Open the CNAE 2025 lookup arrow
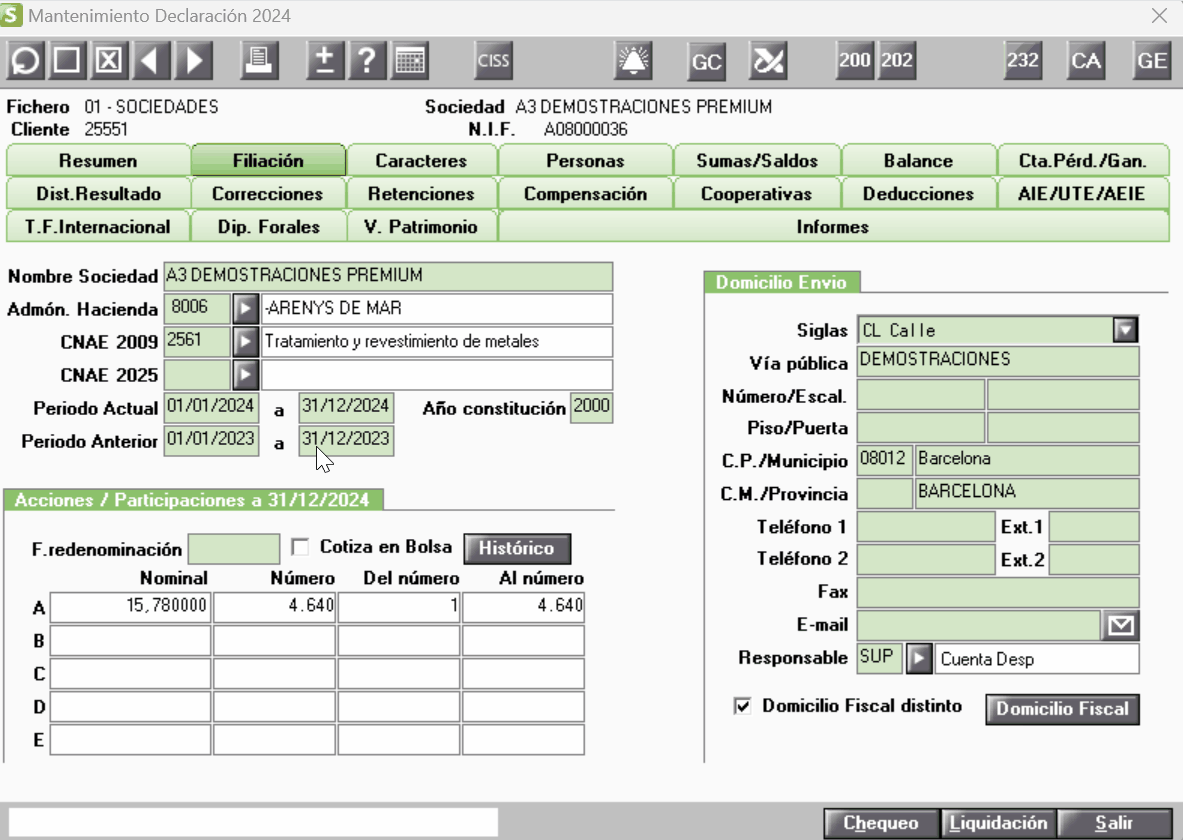 [x=246, y=375]
